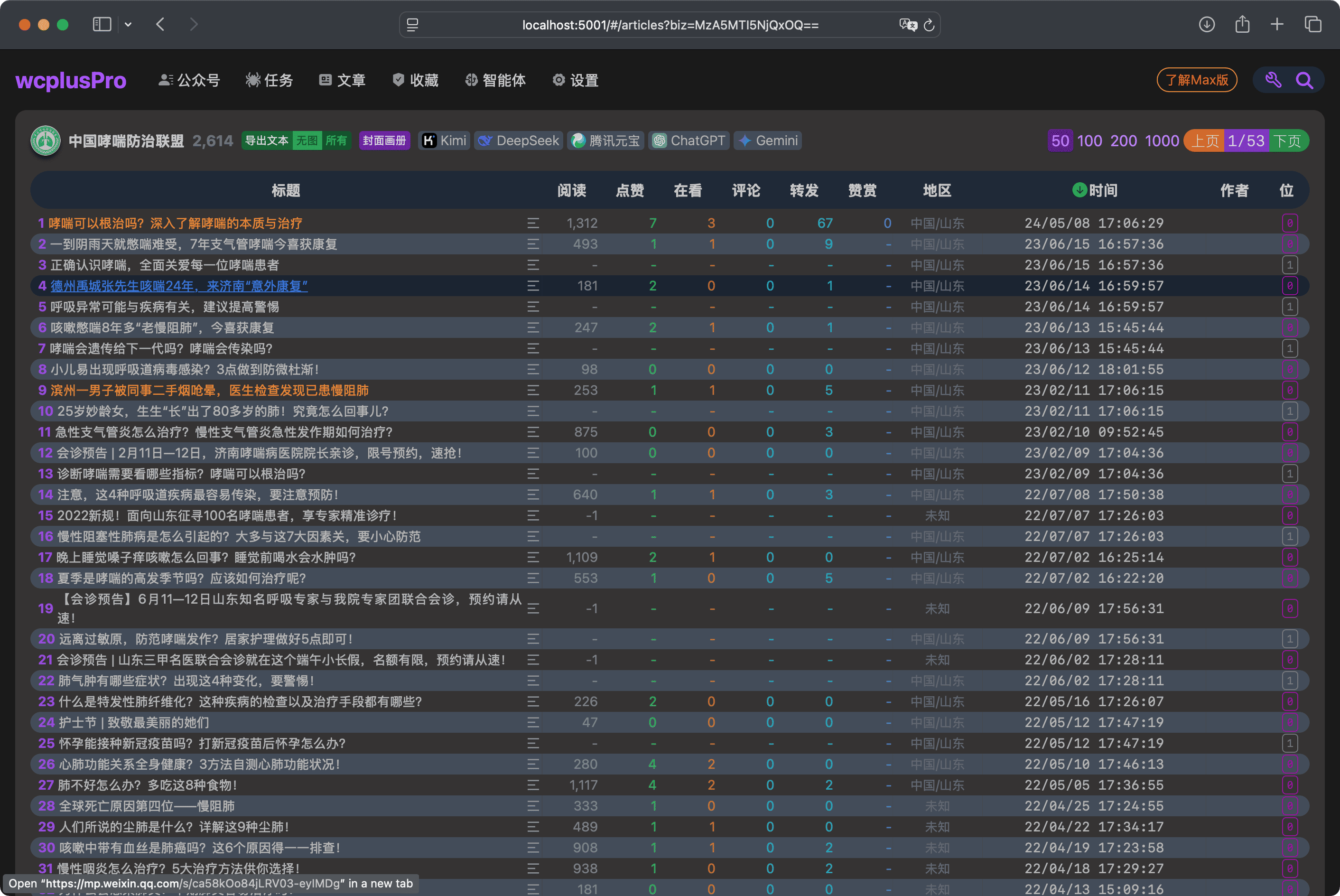Click the 中国哮喘防治联盟 account avatar
Viewport: 1340px width, 896px height.
pyautogui.click(x=45, y=141)
